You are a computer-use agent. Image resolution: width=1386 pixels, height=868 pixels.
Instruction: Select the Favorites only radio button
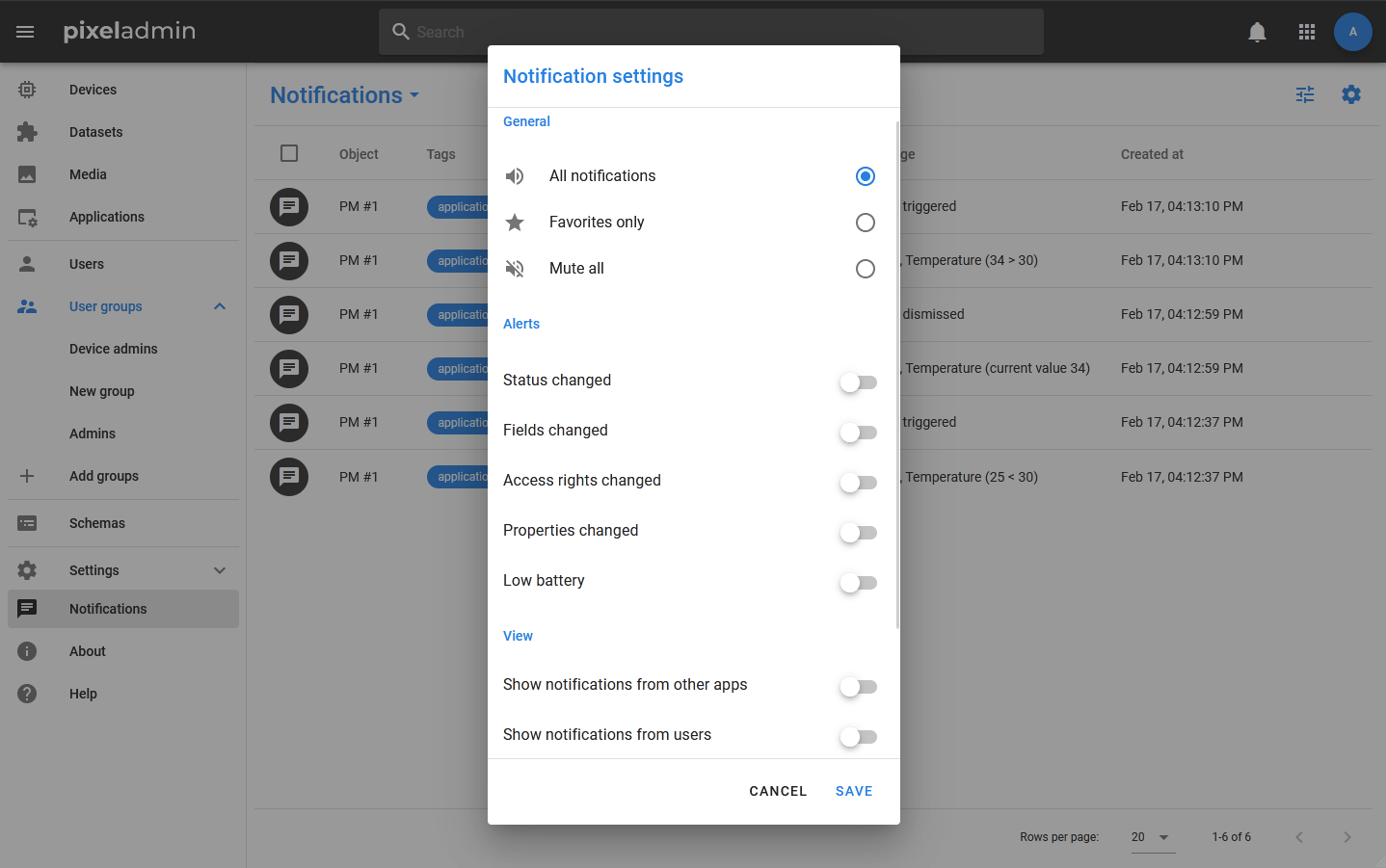(x=865, y=223)
